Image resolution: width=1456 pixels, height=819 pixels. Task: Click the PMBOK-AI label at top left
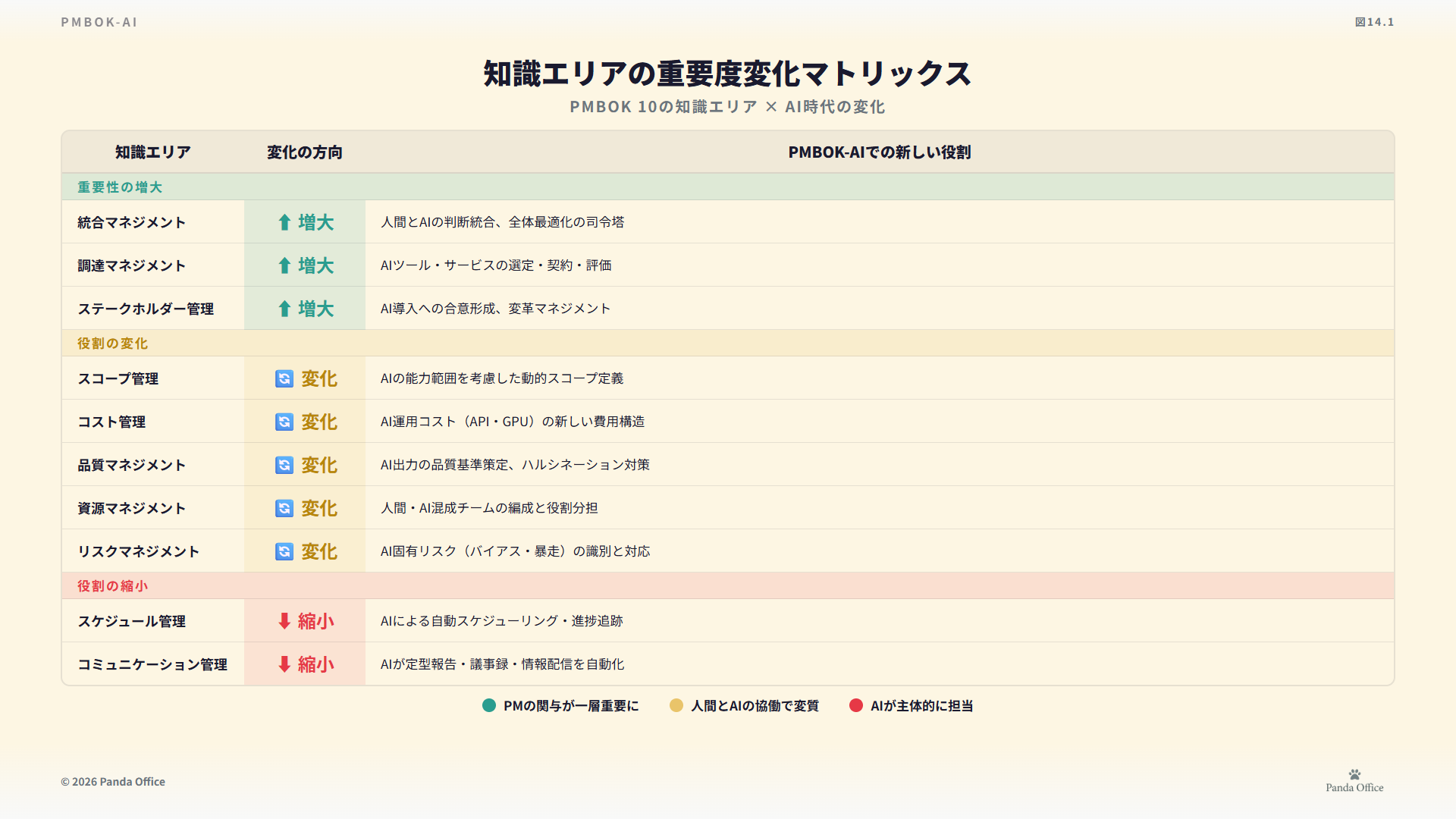[99, 22]
